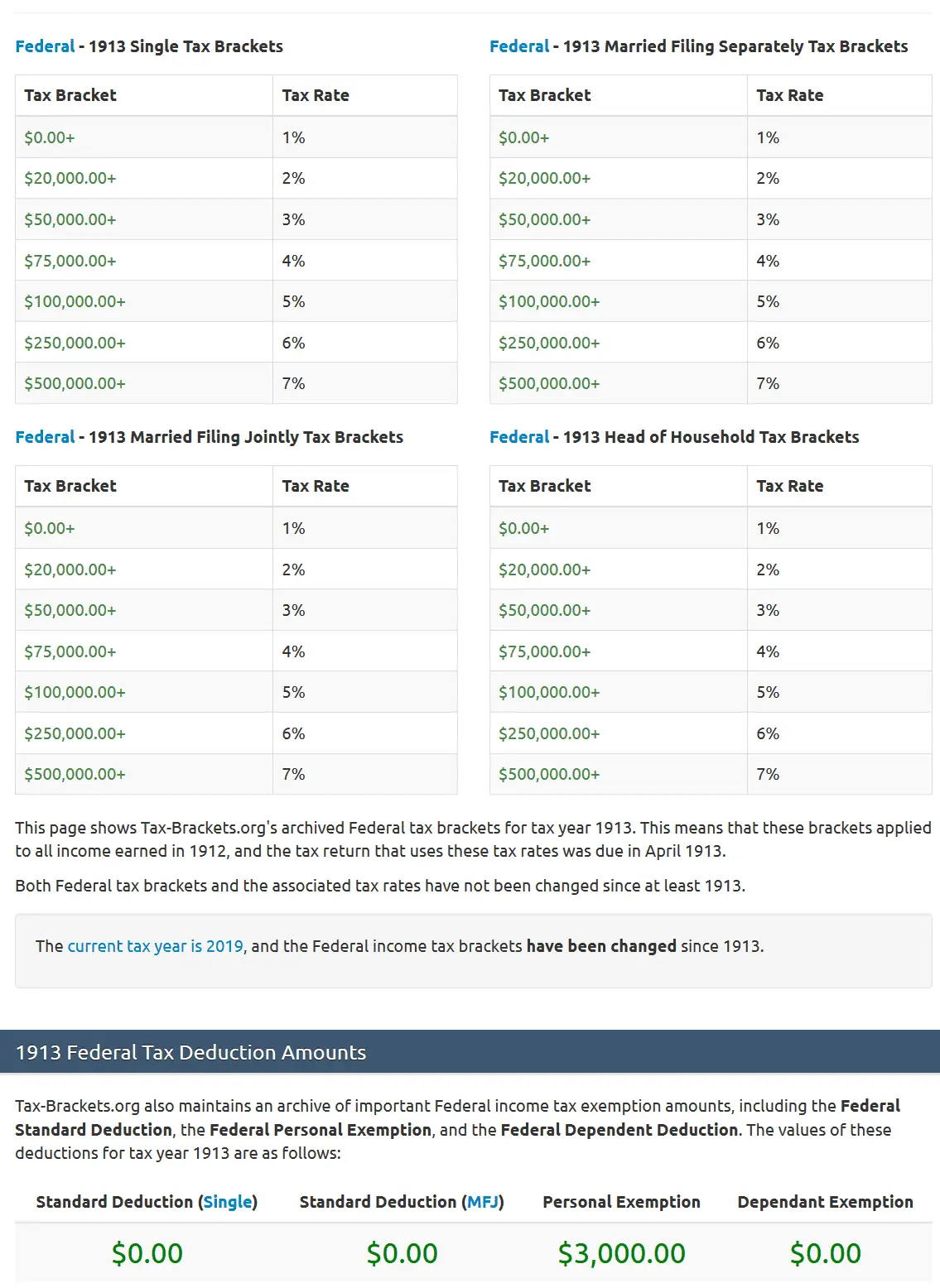Follow Federal link in Married Filing Jointly heading
The height and width of the screenshot is (1288, 940).
click(45, 437)
